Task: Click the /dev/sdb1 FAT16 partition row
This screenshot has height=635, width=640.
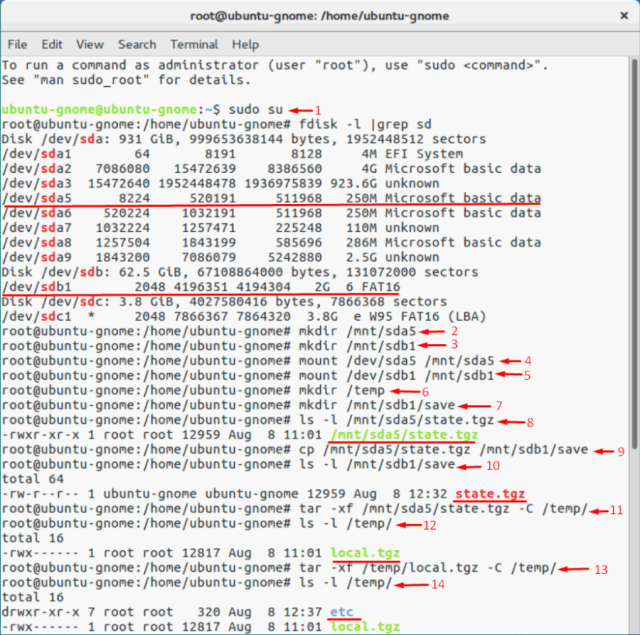Action: tap(200, 286)
